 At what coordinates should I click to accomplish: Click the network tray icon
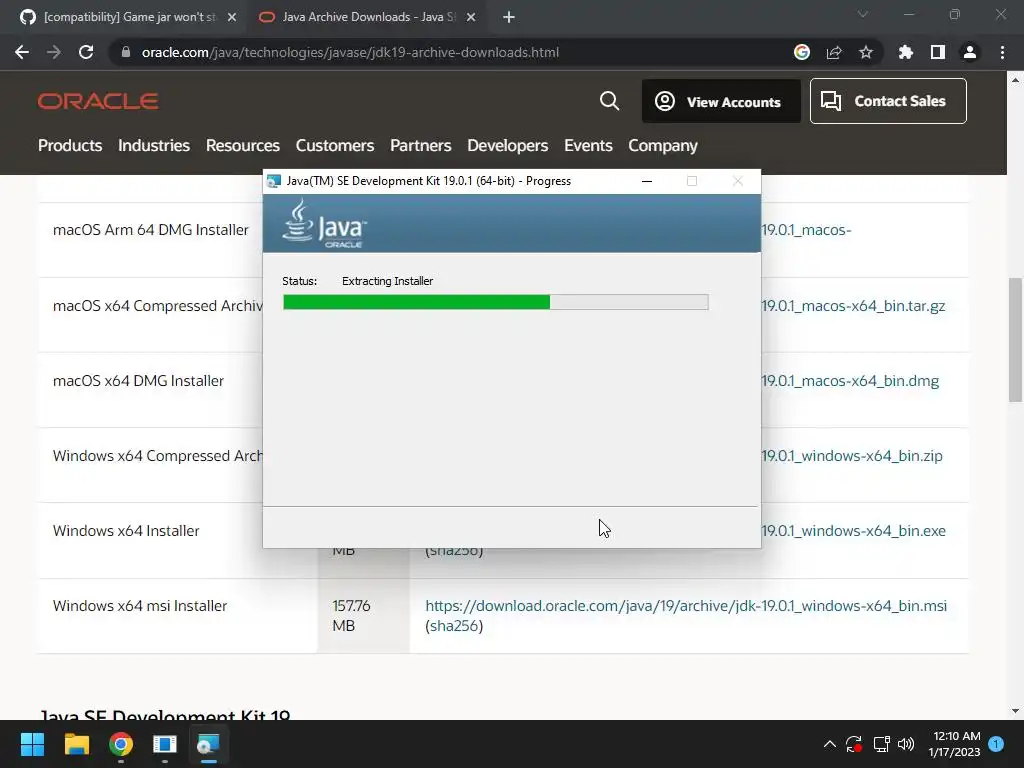point(881,744)
